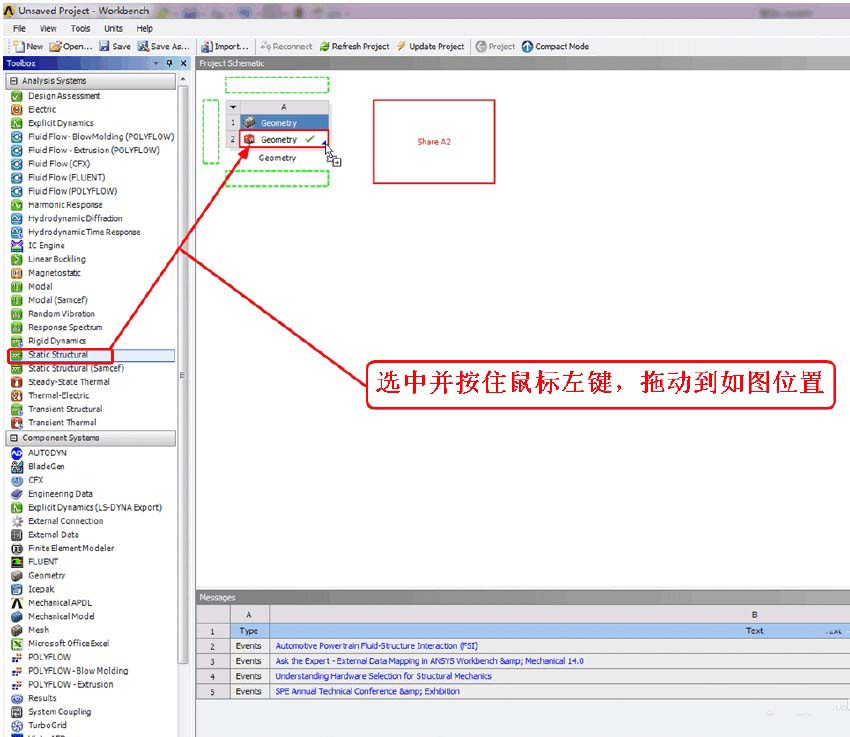The height and width of the screenshot is (737, 850).
Task: Select the Engineering Data icon
Action: [x=17, y=494]
